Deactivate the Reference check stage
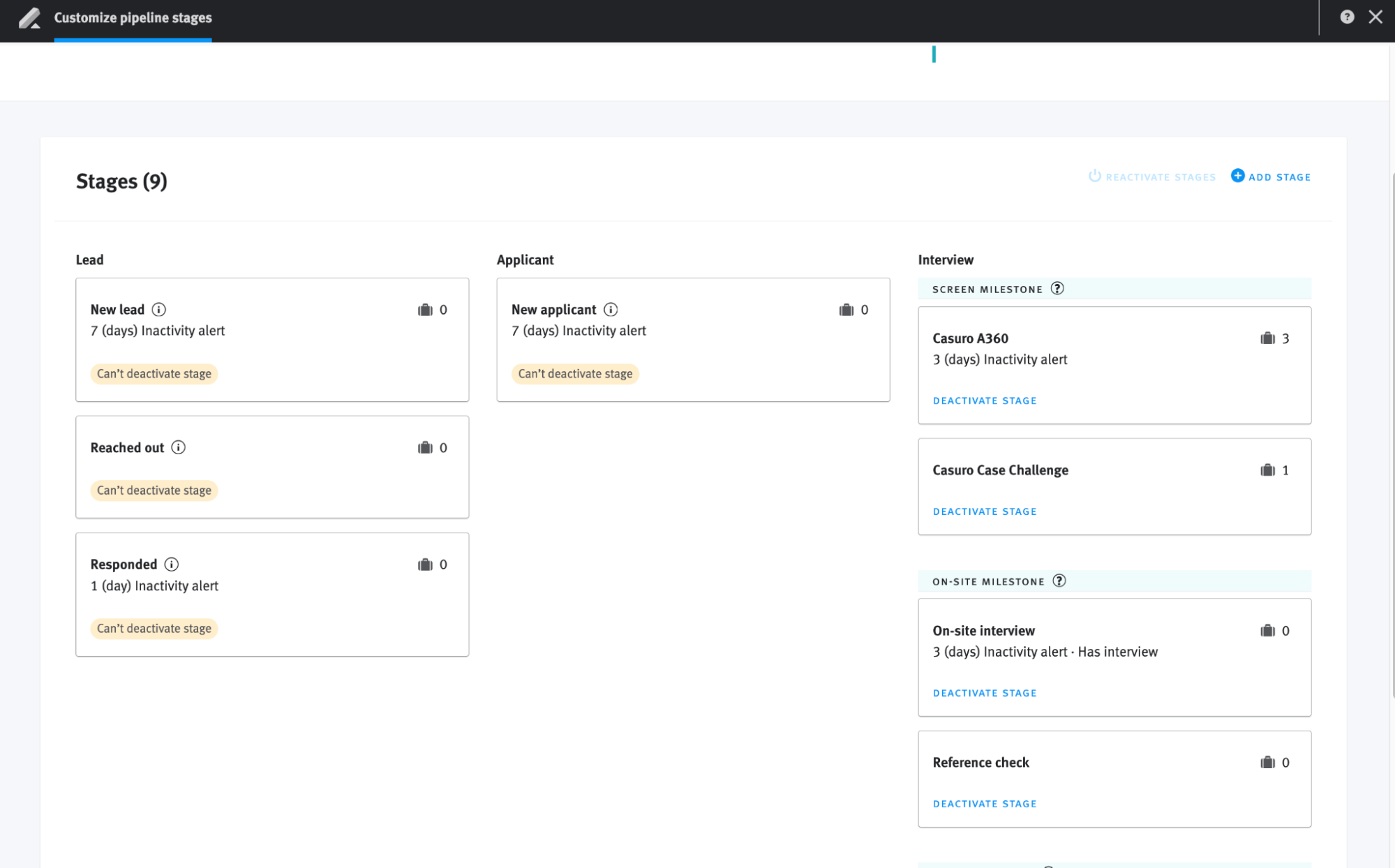 click(984, 804)
